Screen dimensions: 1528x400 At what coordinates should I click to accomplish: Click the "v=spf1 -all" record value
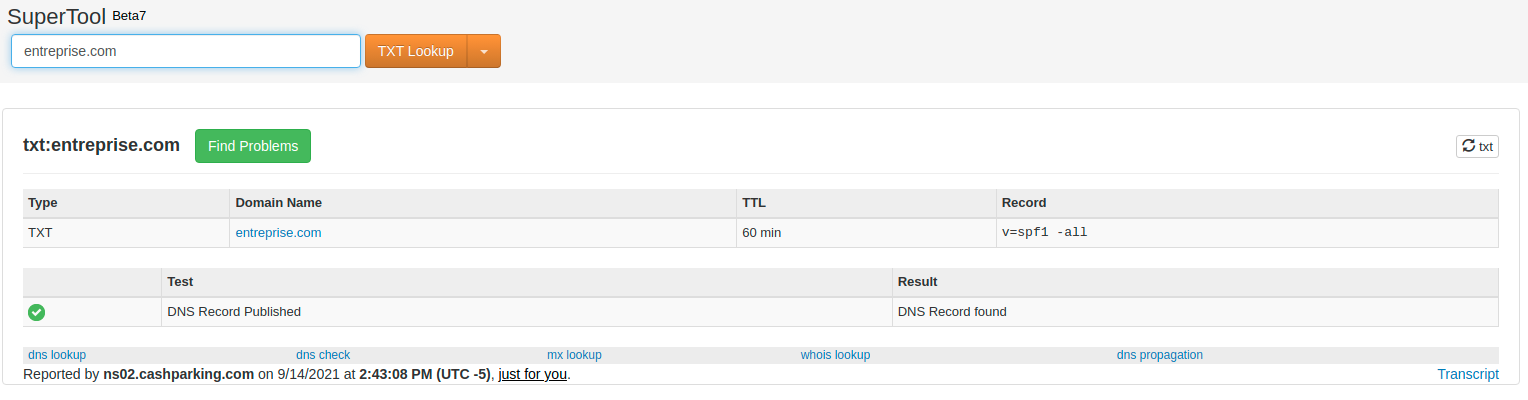click(x=1044, y=233)
